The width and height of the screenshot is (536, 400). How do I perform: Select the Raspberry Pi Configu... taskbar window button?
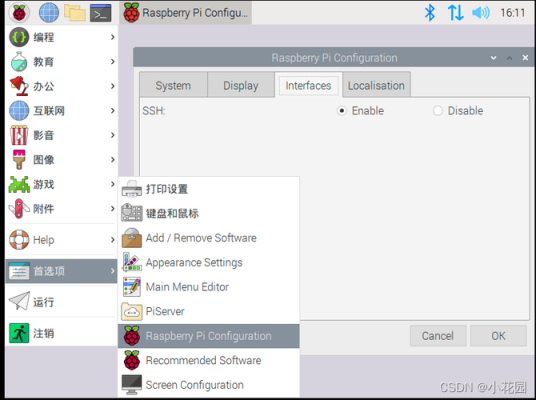point(186,13)
